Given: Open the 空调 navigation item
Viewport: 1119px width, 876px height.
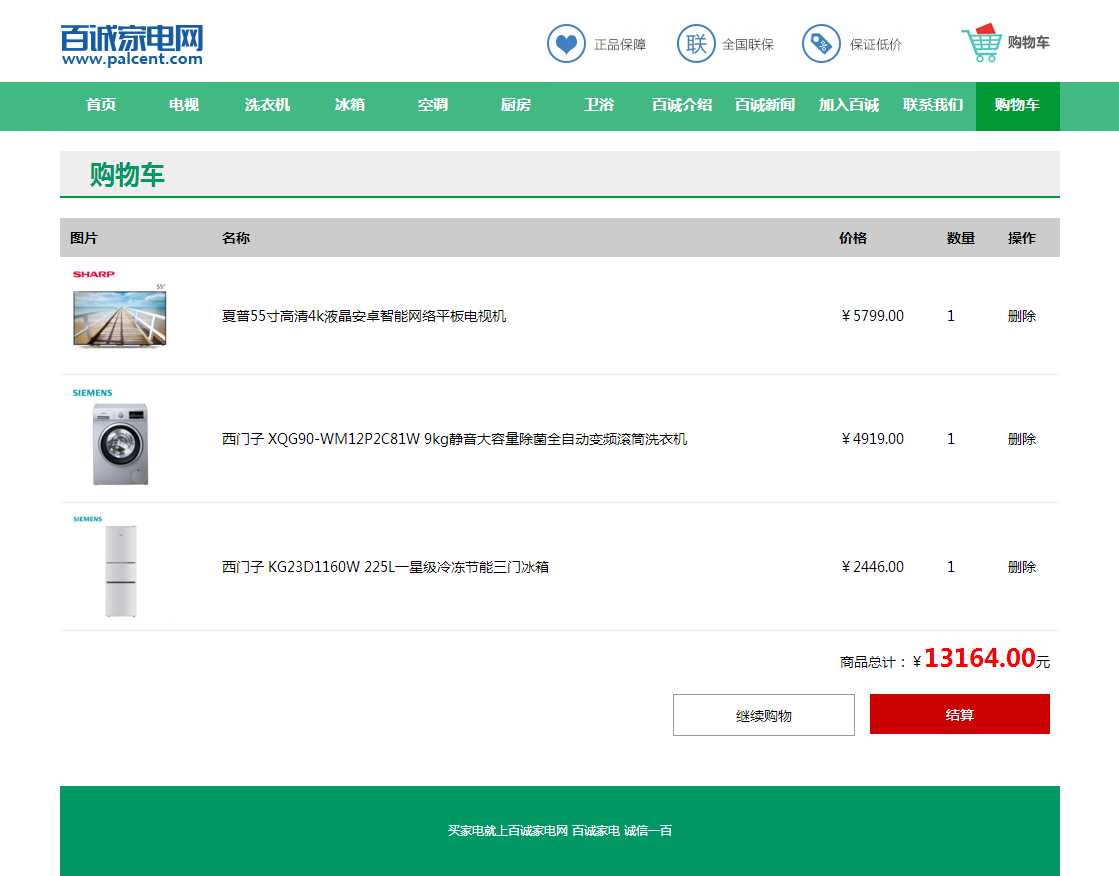Looking at the screenshot, I should (433, 105).
